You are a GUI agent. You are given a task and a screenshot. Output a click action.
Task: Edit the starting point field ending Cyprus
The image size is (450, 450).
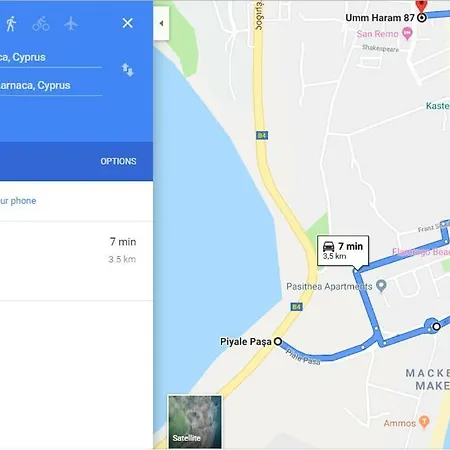click(x=51, y=58)
